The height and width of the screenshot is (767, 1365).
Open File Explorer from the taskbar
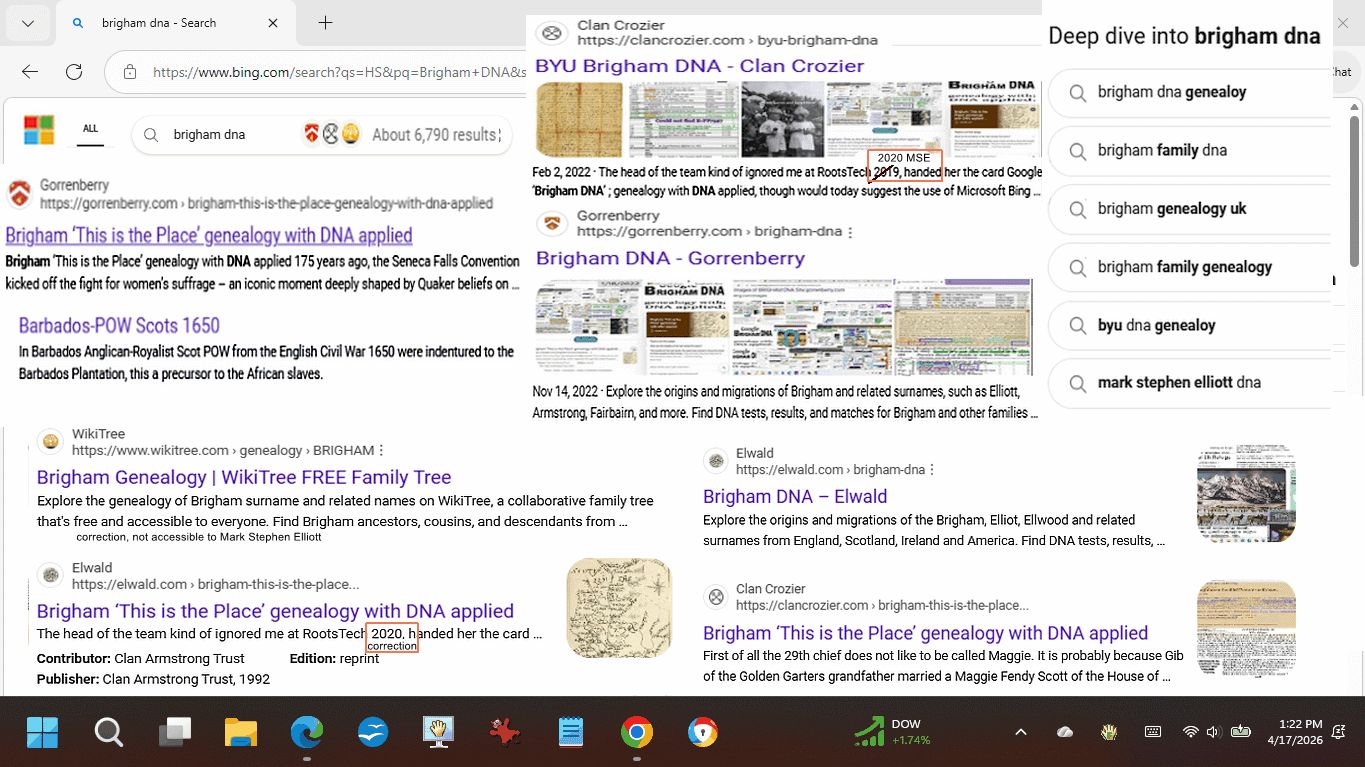241,733
